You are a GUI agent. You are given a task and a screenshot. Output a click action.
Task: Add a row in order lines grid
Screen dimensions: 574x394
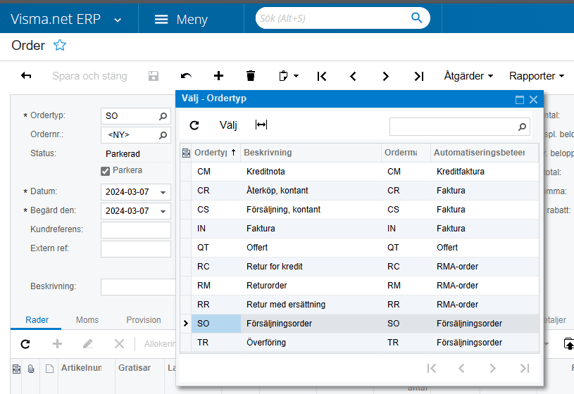[57, 344]
